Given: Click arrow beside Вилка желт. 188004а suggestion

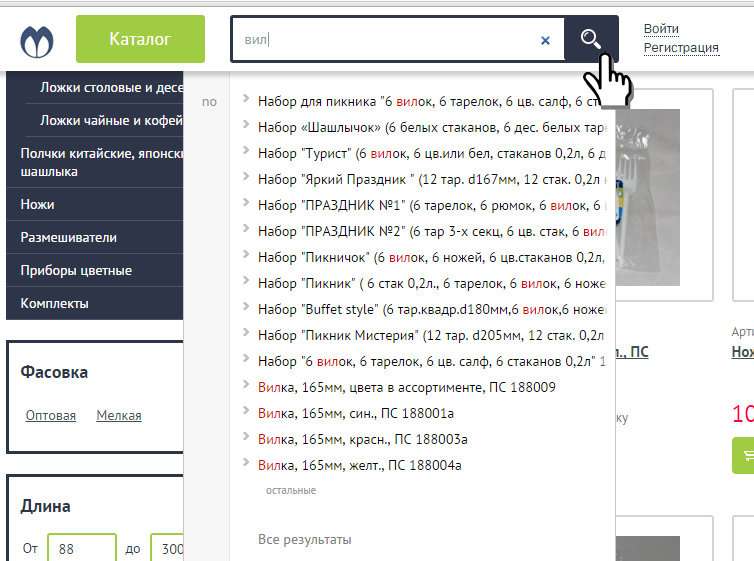Looking at the screenshot, I should 246,462.
